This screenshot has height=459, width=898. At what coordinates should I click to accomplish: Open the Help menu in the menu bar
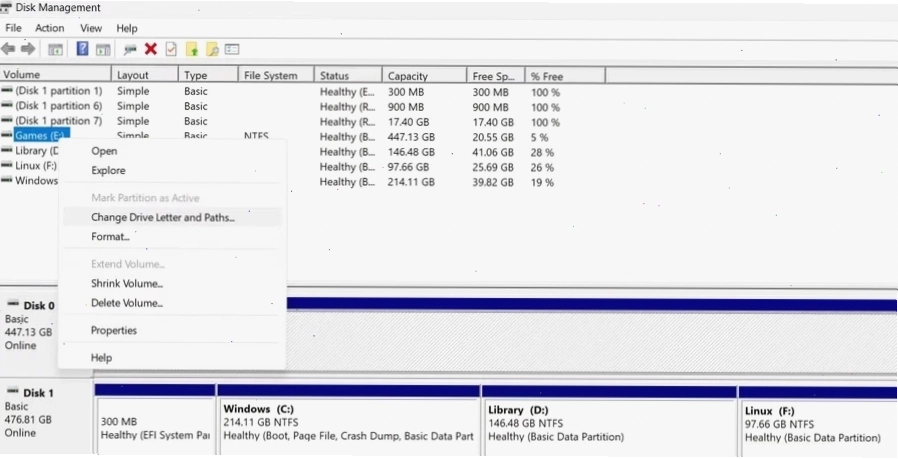[127, 28]
